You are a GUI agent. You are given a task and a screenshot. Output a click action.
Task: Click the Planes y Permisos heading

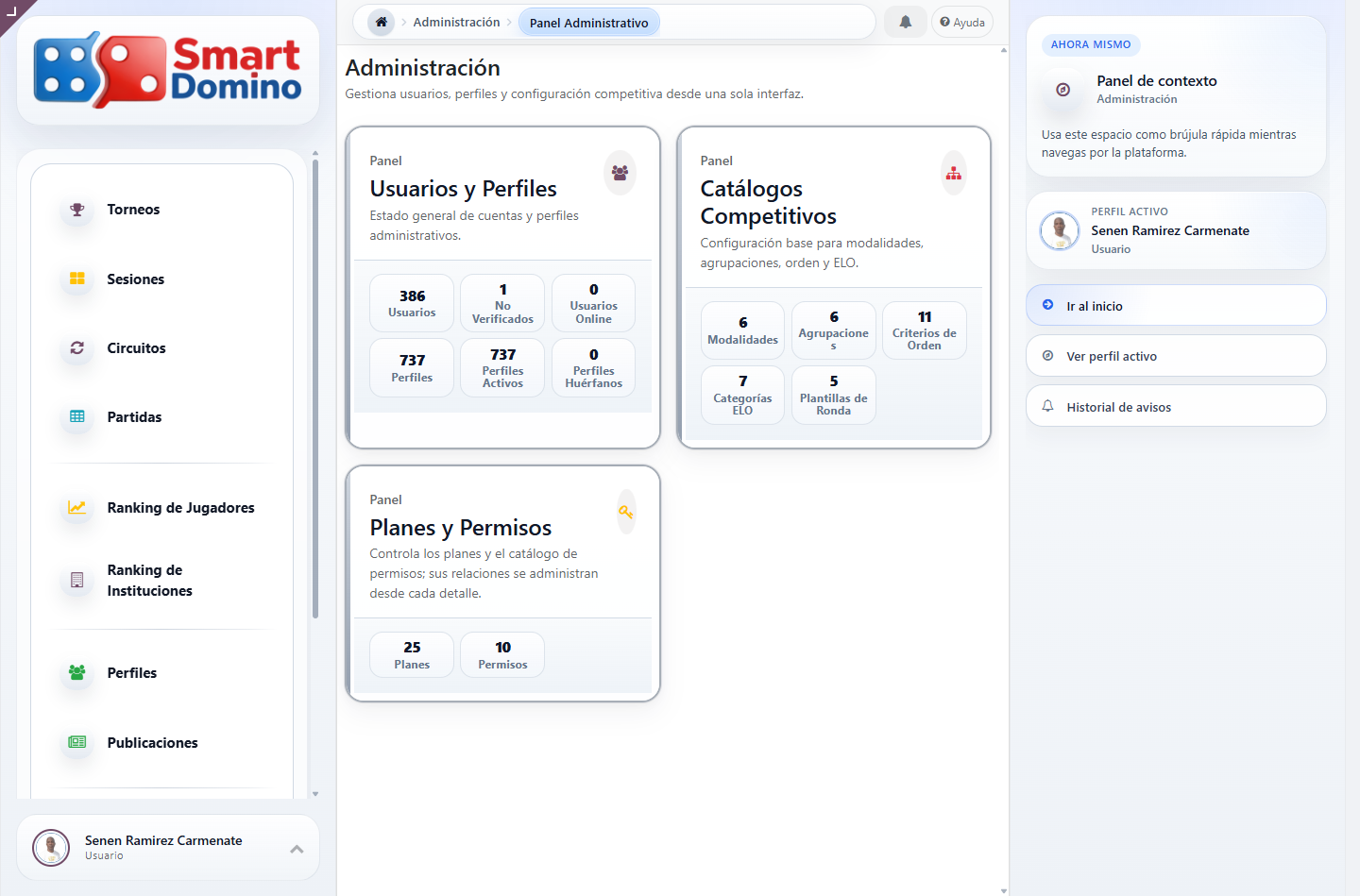(x=461, y=528)
